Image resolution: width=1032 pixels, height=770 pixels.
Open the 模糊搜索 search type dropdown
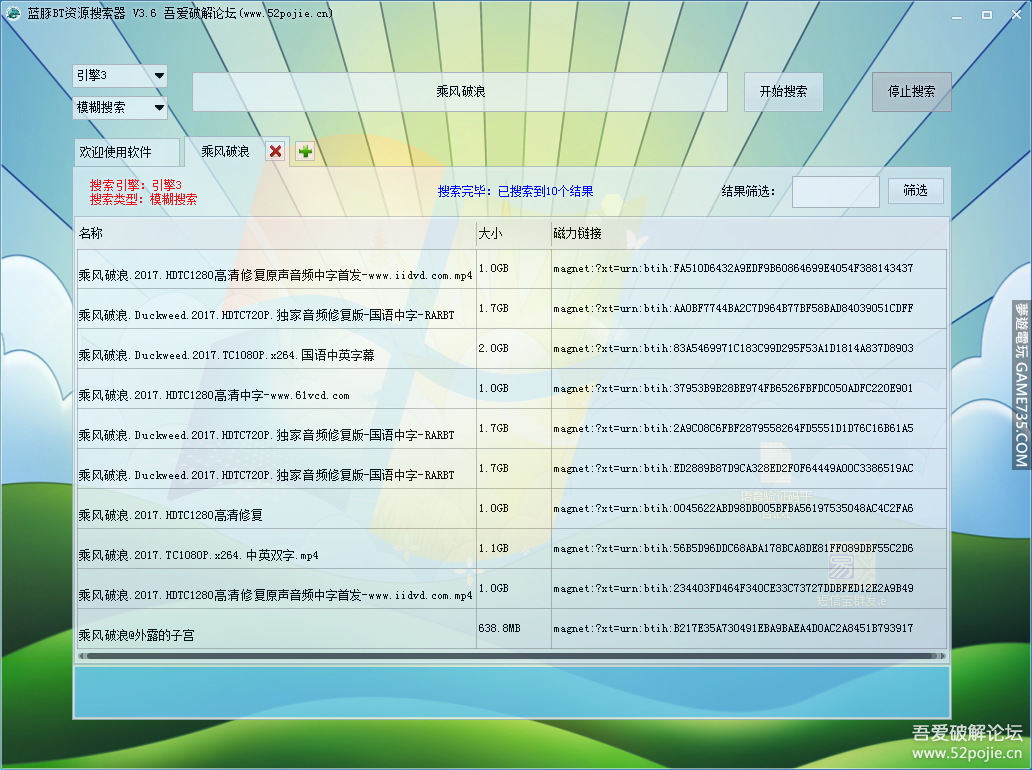click(x=120, y=107)
